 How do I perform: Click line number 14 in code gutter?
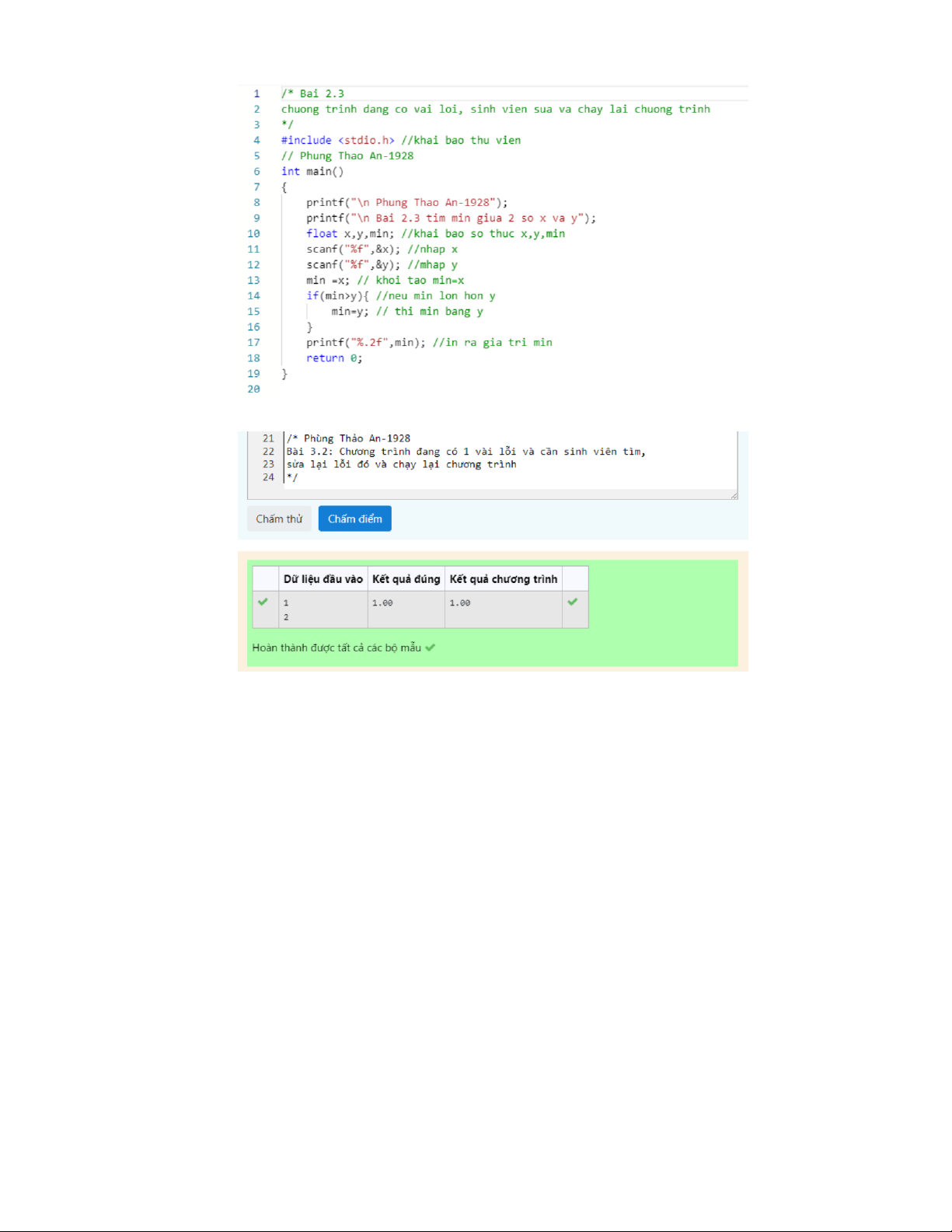(253, 296)
